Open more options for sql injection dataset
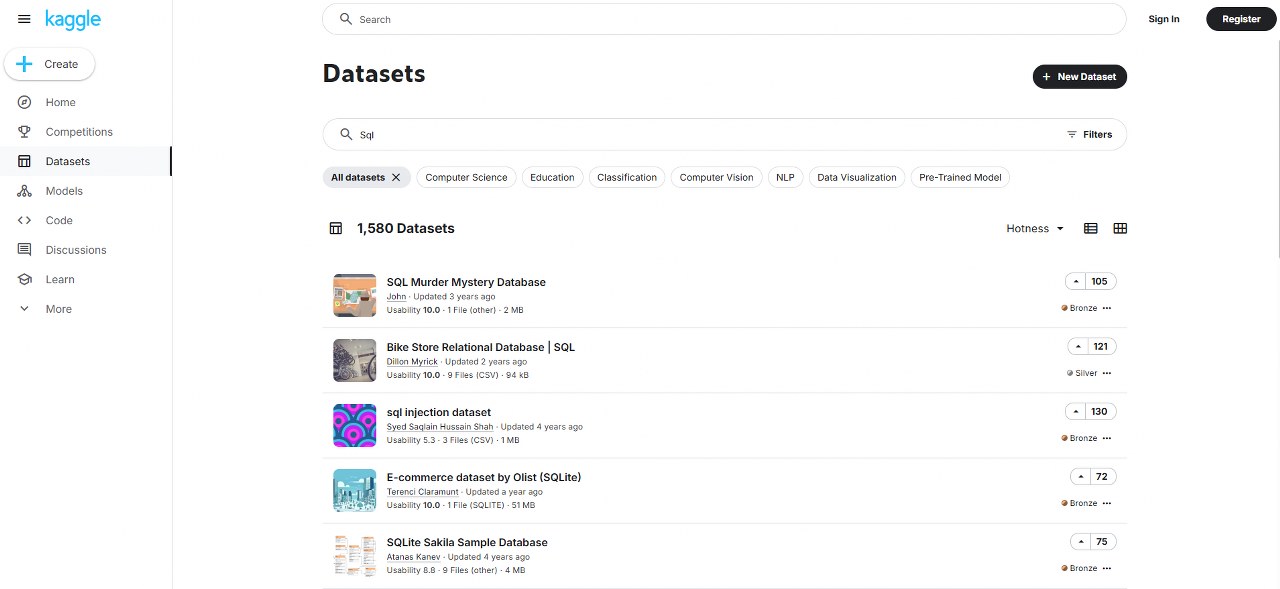The height and width of the screenshot is (589, 1280). (1107, 438)
